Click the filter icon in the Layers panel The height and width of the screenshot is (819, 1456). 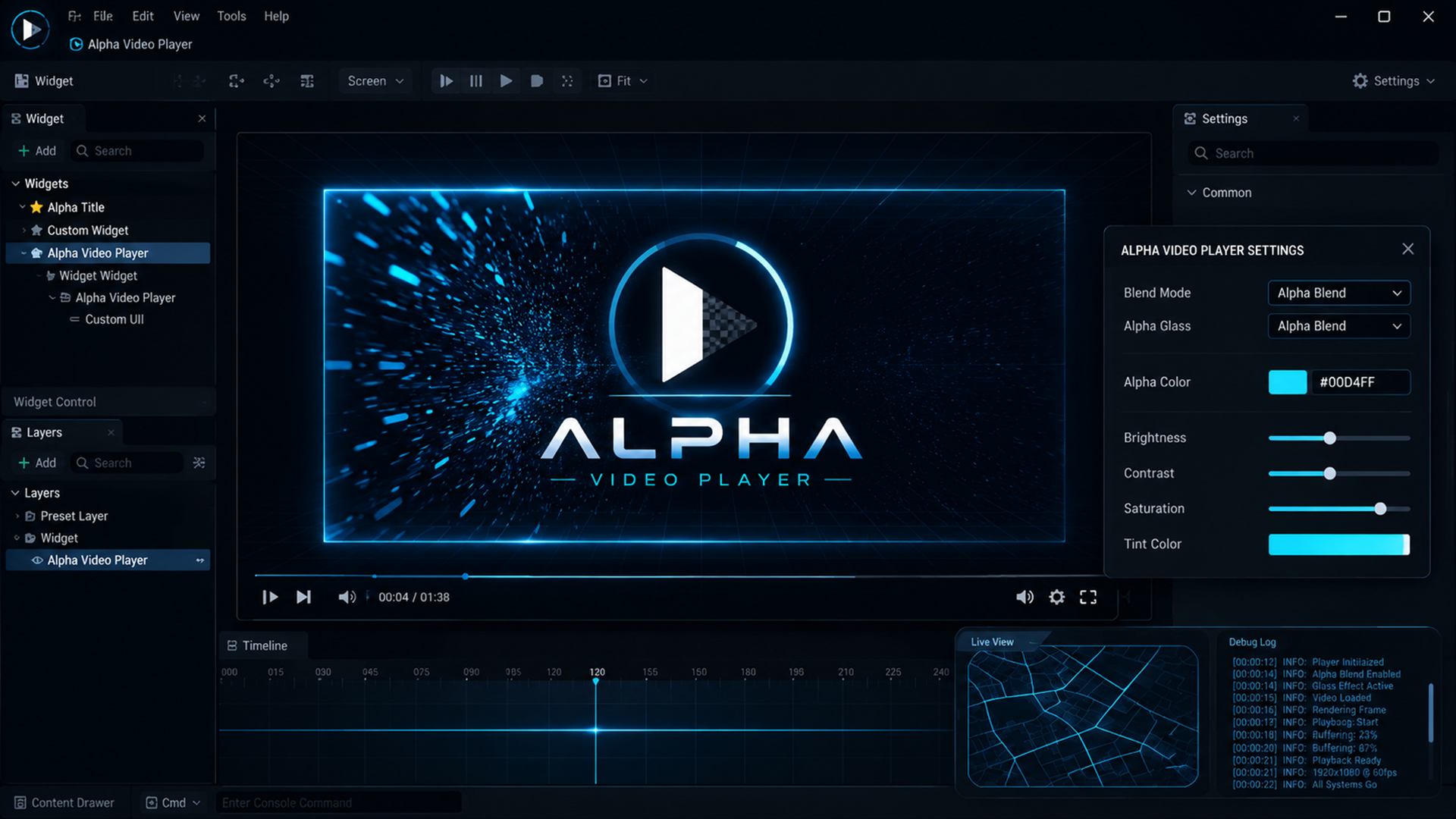click(x=199, y=463)
